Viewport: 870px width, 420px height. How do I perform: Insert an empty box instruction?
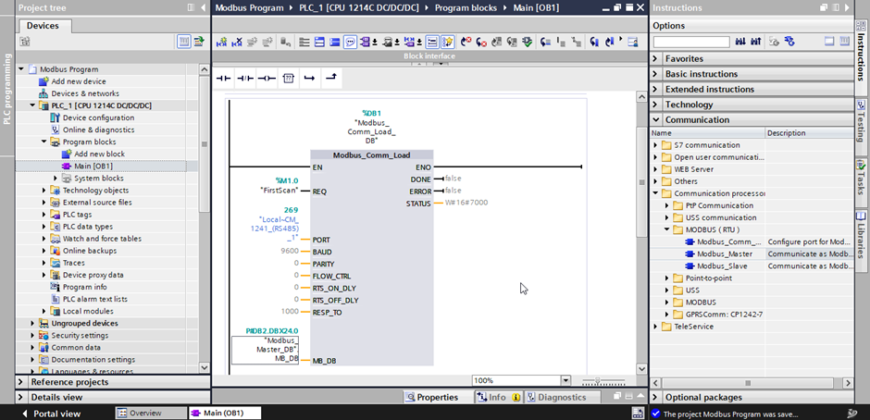(x=288, y=78)
